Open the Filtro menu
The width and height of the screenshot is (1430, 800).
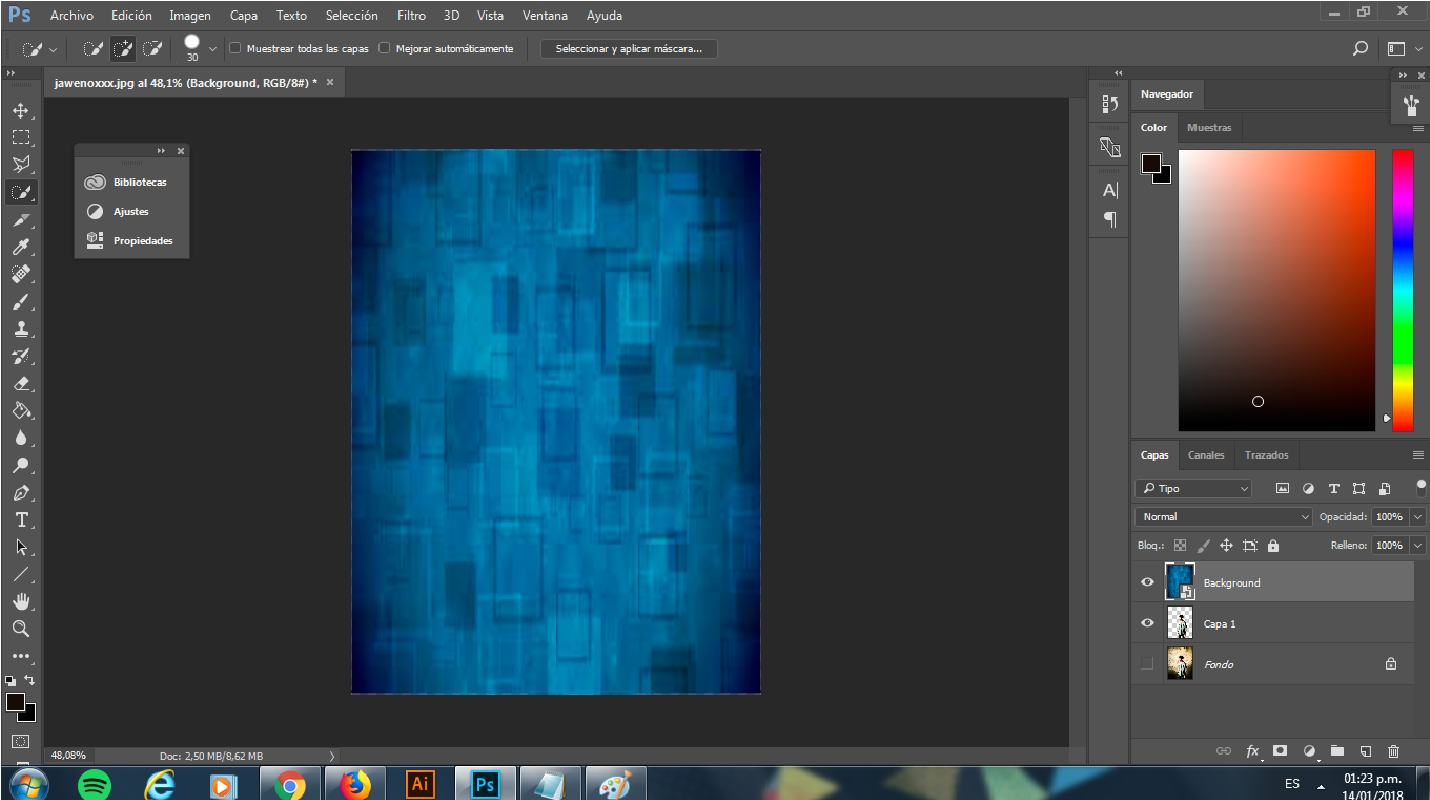coord(411,16)
